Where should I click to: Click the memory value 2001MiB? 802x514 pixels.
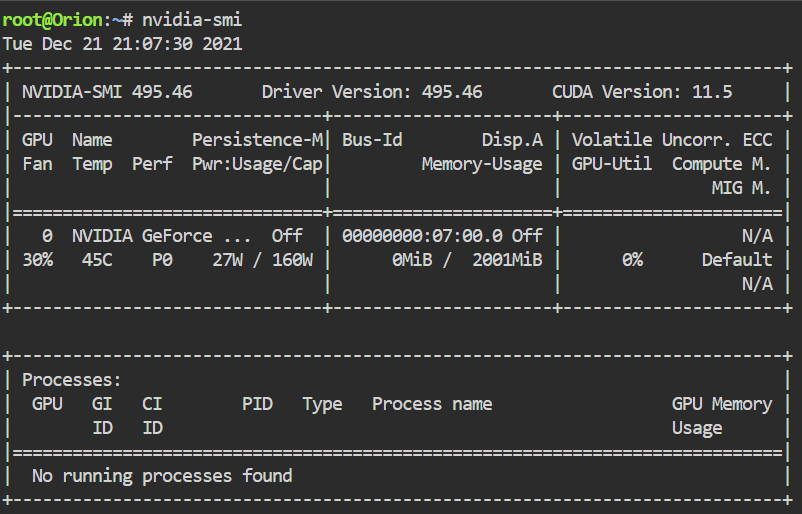[507, 260]
